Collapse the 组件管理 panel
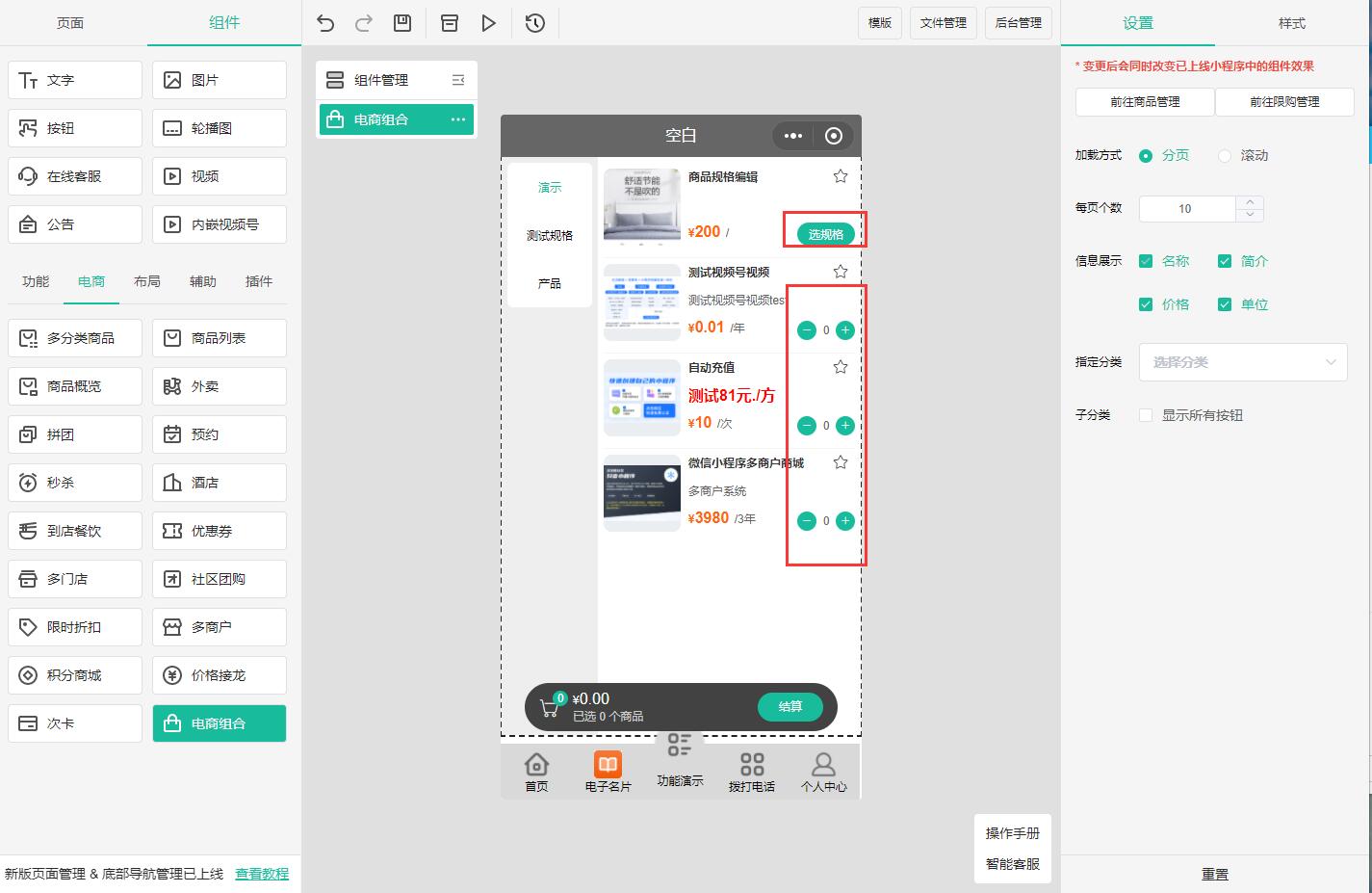This screenshot has height=893, width=1372. coord(458,80)
